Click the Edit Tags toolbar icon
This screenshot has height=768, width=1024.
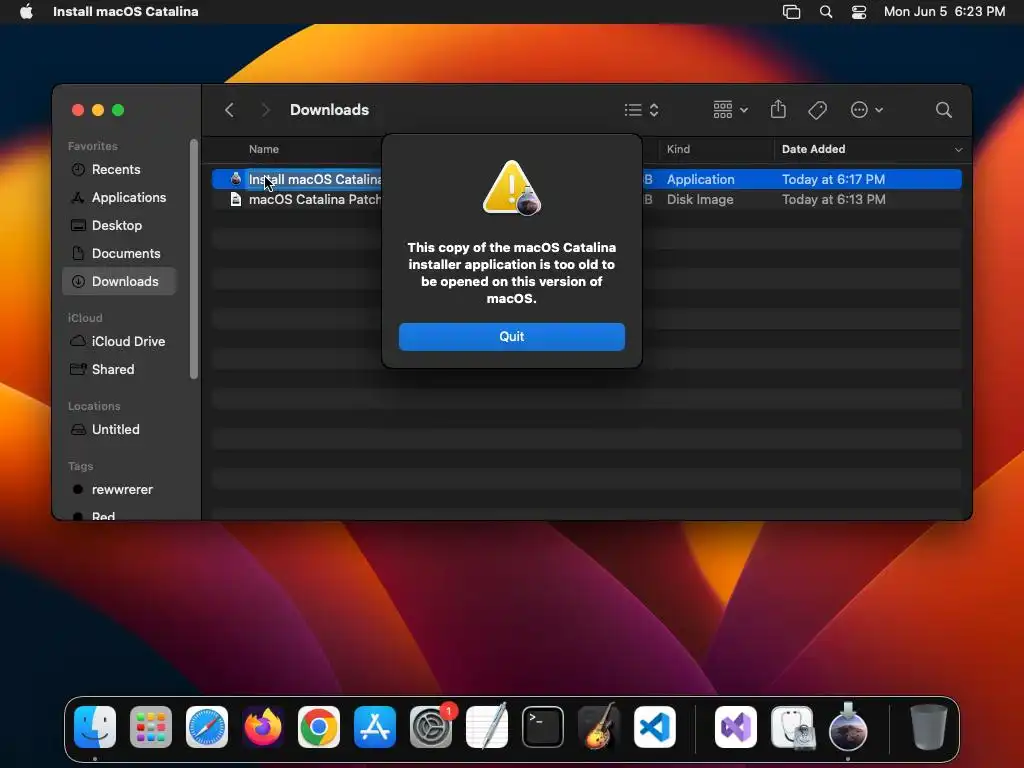click(817, 110)
